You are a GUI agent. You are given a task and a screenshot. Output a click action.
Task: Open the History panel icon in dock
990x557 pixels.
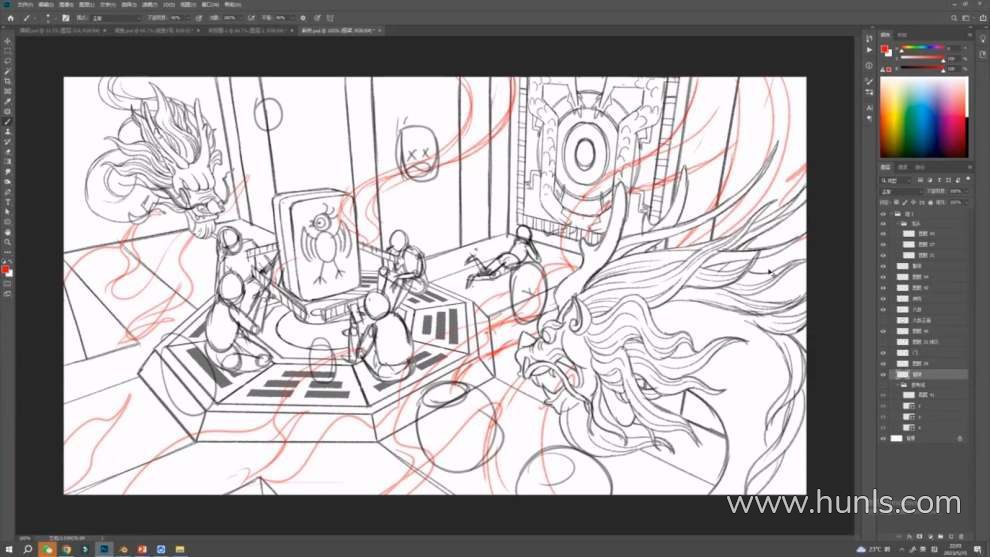(869, 39)
